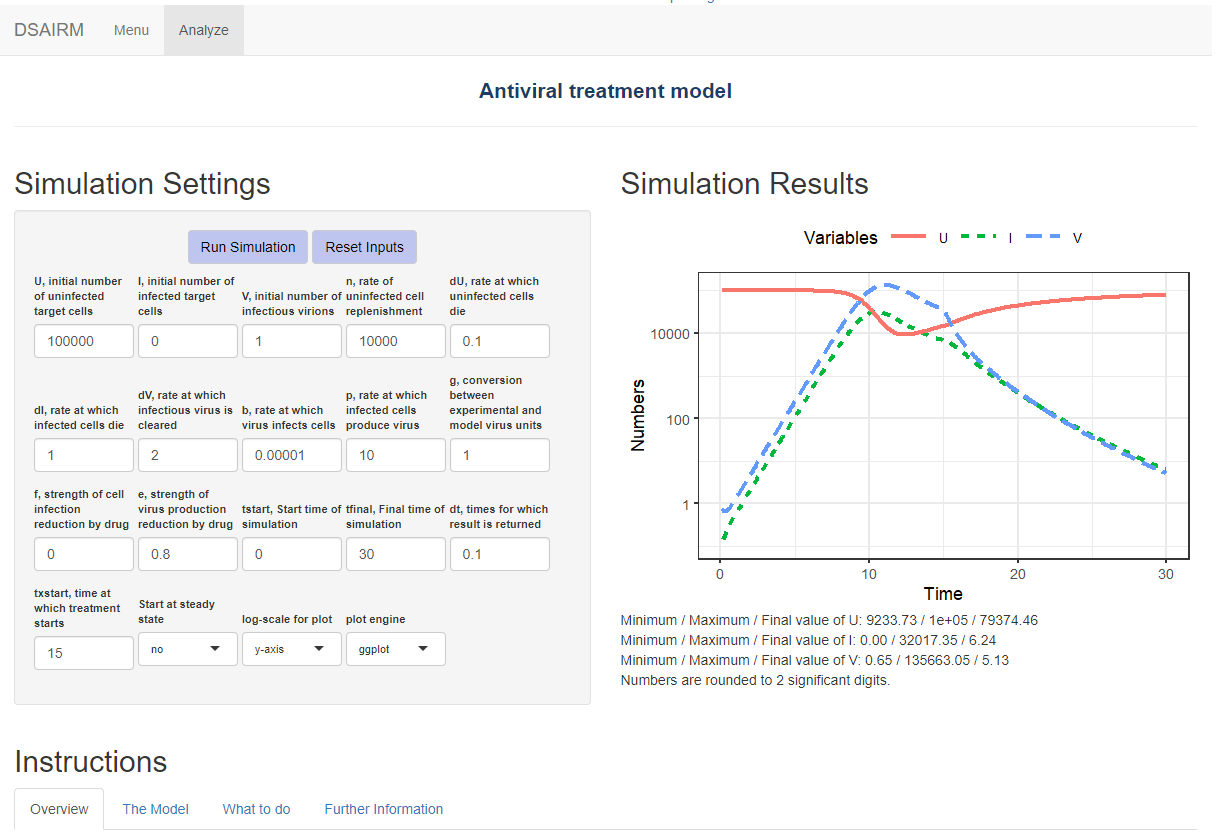Open the Menu navigation item
Image resolution: width=1218 pixels, height=839 pixels.
[x=131, y=30]
